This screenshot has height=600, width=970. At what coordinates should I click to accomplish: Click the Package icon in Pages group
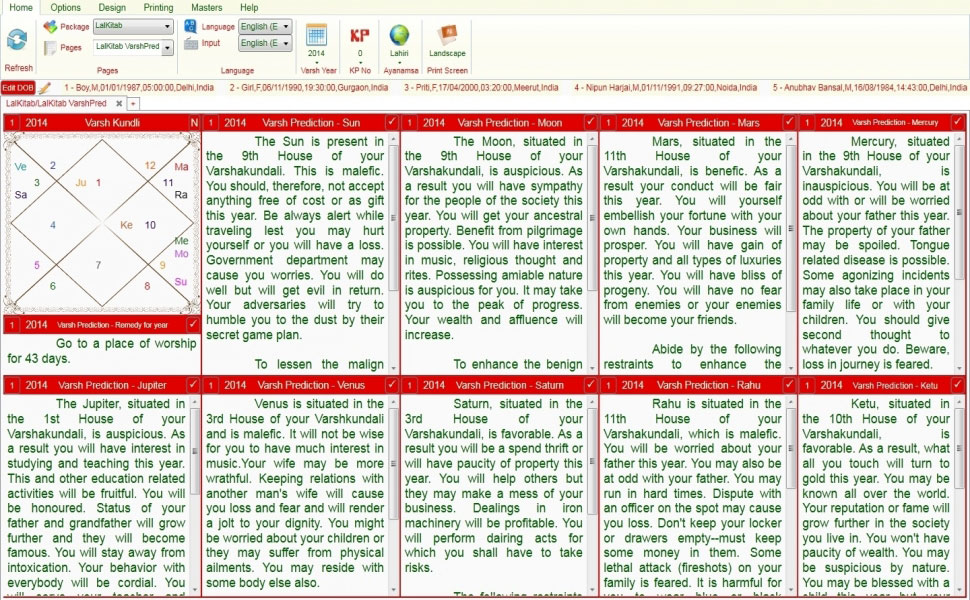[x=50, y=25]
